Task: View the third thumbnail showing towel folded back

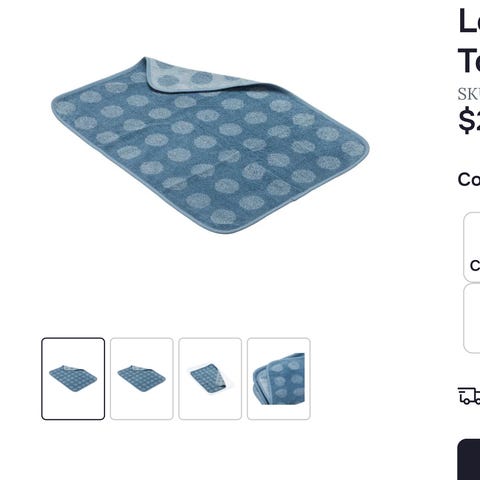Action: click(210, 379)
